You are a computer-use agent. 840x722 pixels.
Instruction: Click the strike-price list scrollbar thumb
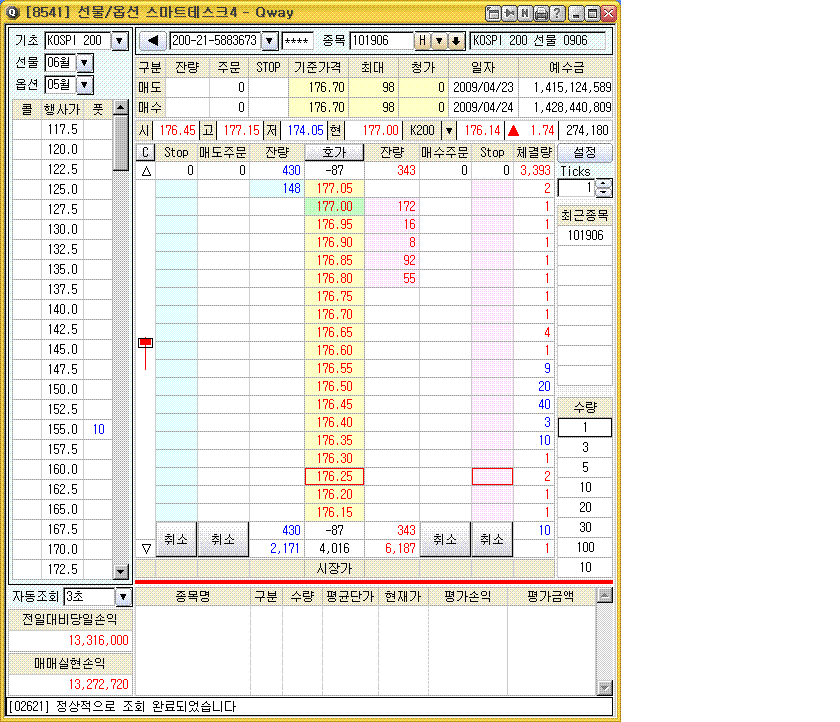click(x=121, y=143)
